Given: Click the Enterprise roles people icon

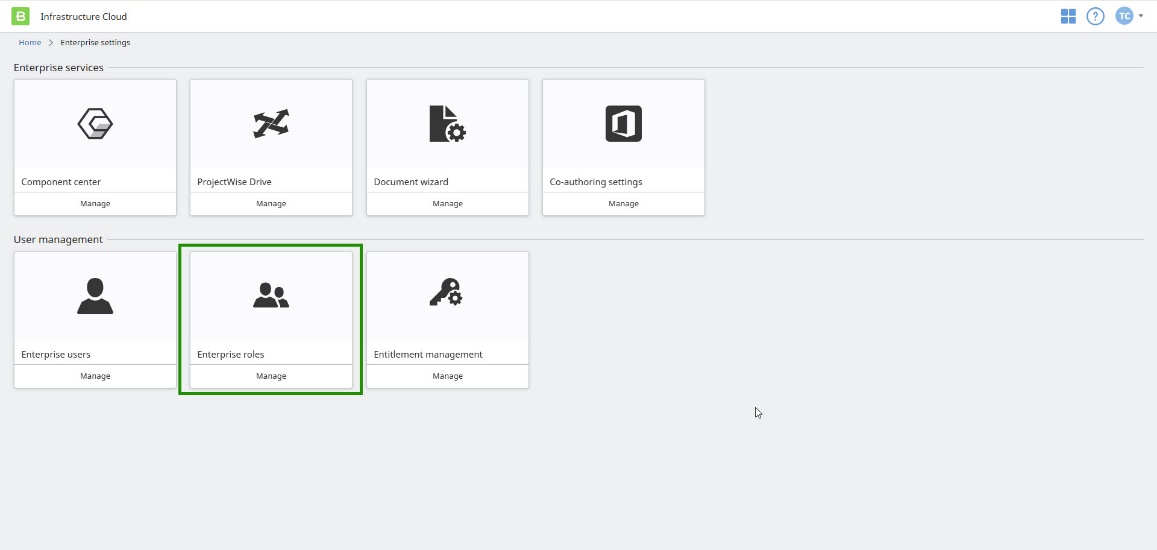Looking at the screenshot, I should 271,295.
